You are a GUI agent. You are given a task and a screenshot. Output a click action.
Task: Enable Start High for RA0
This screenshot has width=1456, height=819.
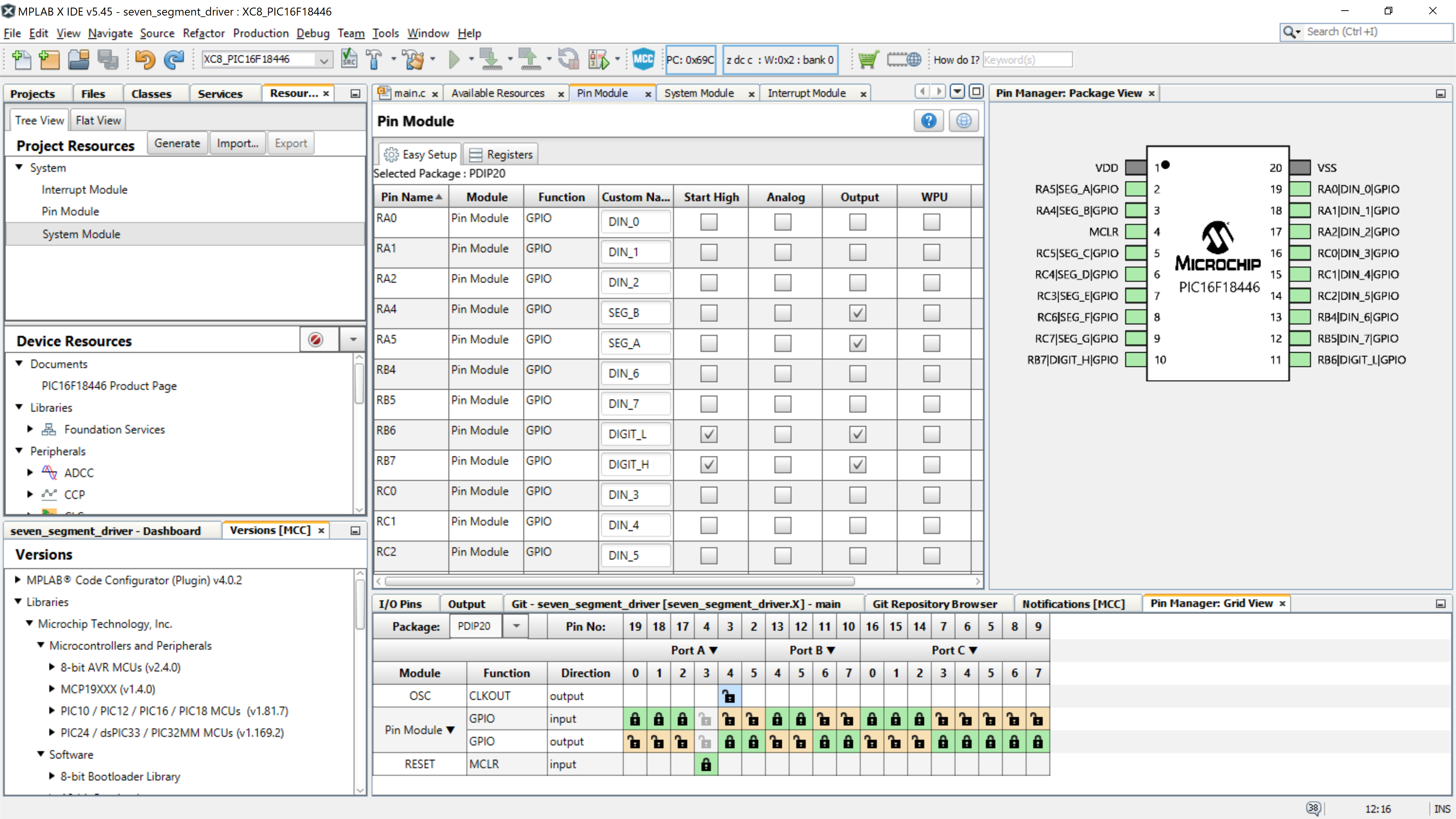(x=709, y=221)
